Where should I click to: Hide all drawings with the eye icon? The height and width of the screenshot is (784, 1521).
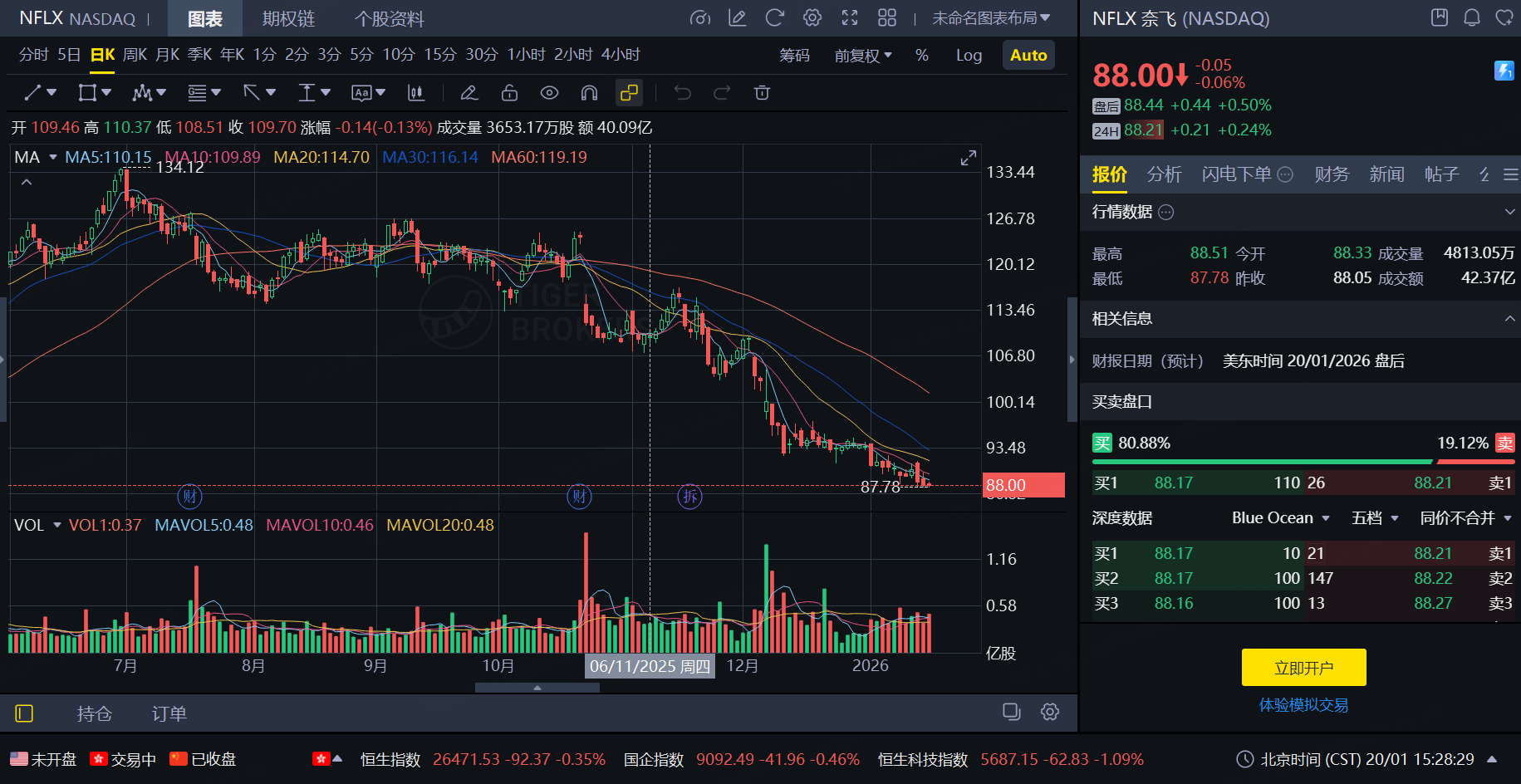(549, 92)
